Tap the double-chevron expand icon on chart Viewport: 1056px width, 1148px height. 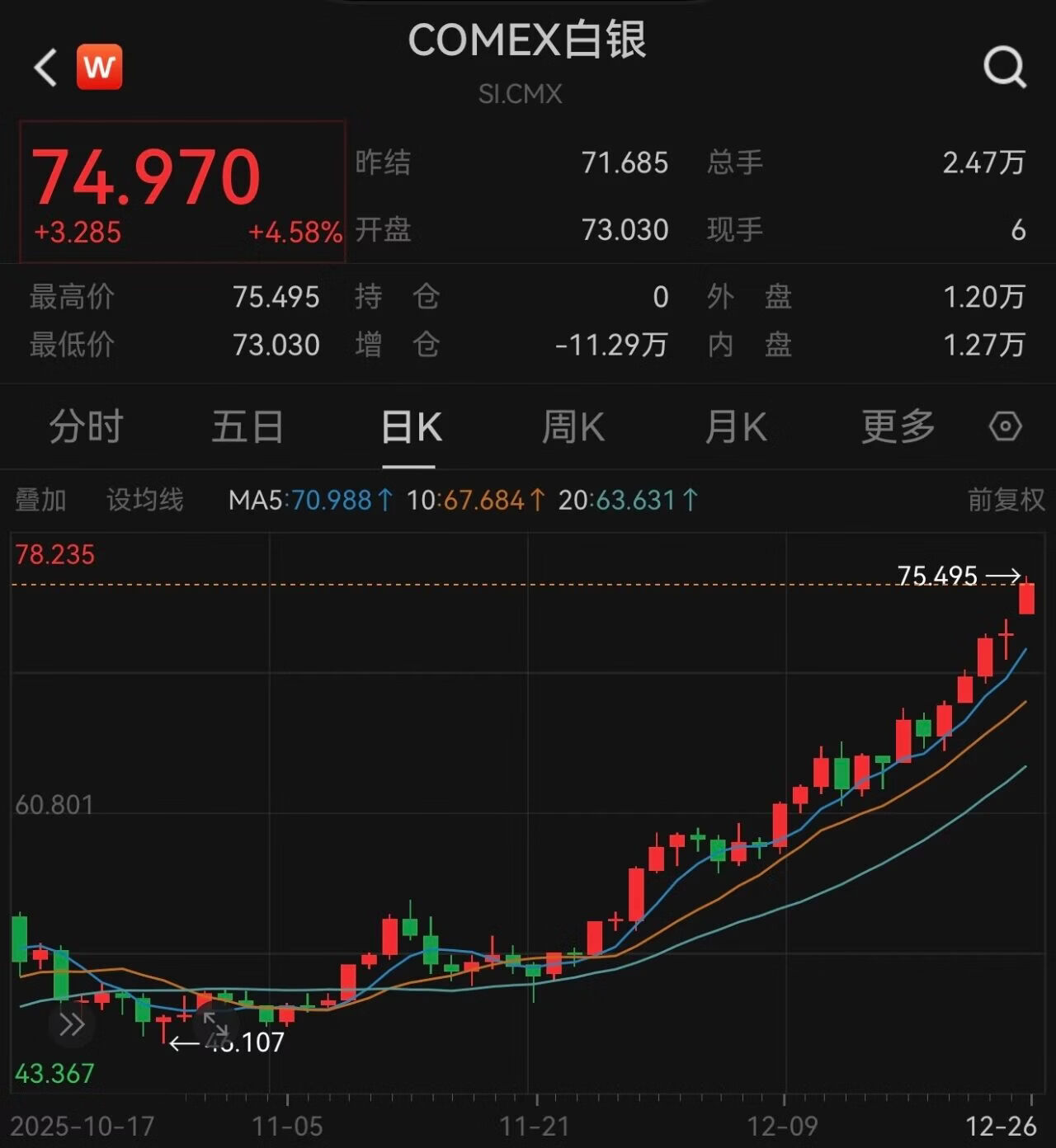point(72,1024)
